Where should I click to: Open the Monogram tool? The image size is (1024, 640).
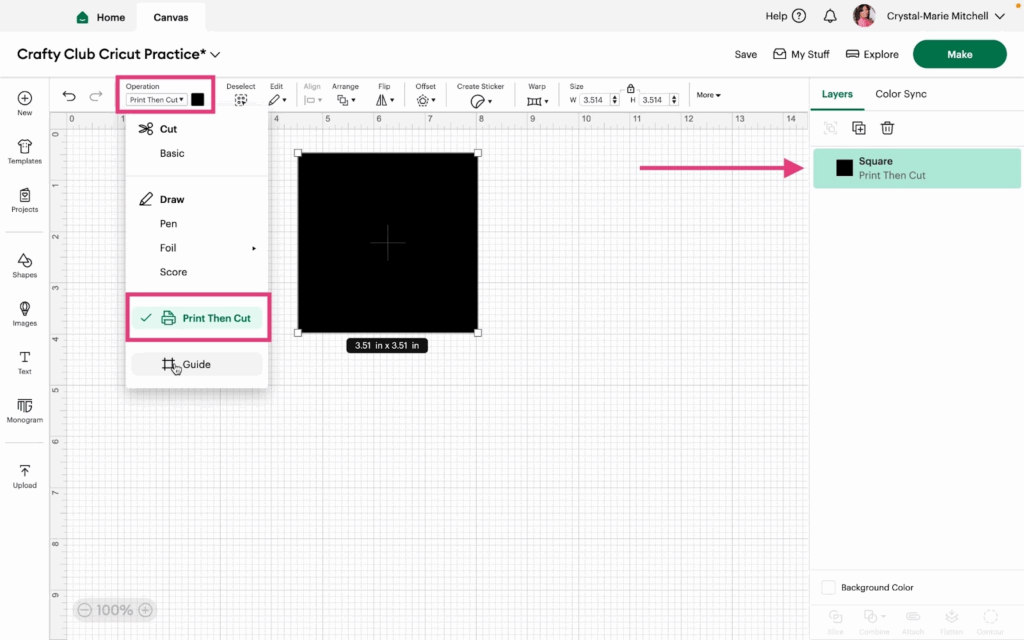click(x=24, y=411)
